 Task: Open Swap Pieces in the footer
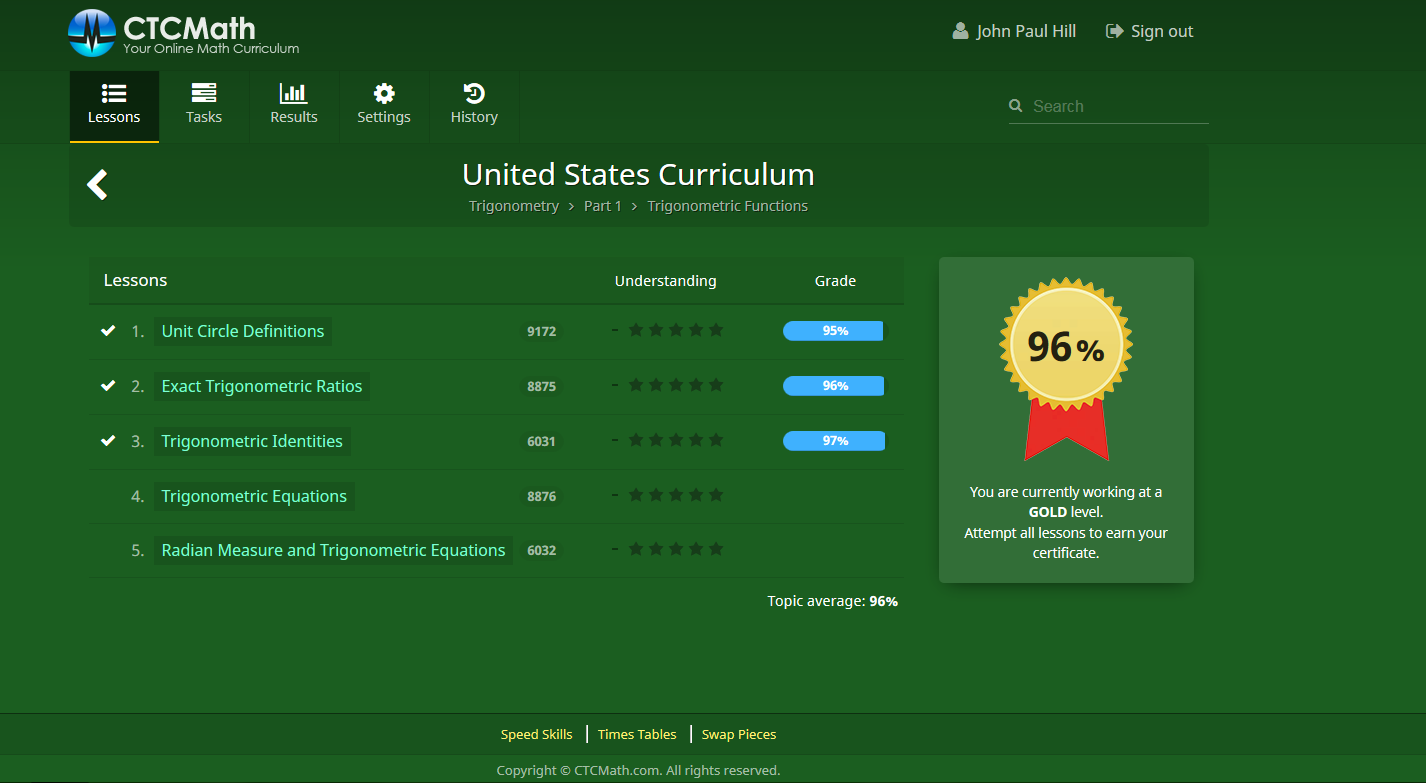(739, 734)
